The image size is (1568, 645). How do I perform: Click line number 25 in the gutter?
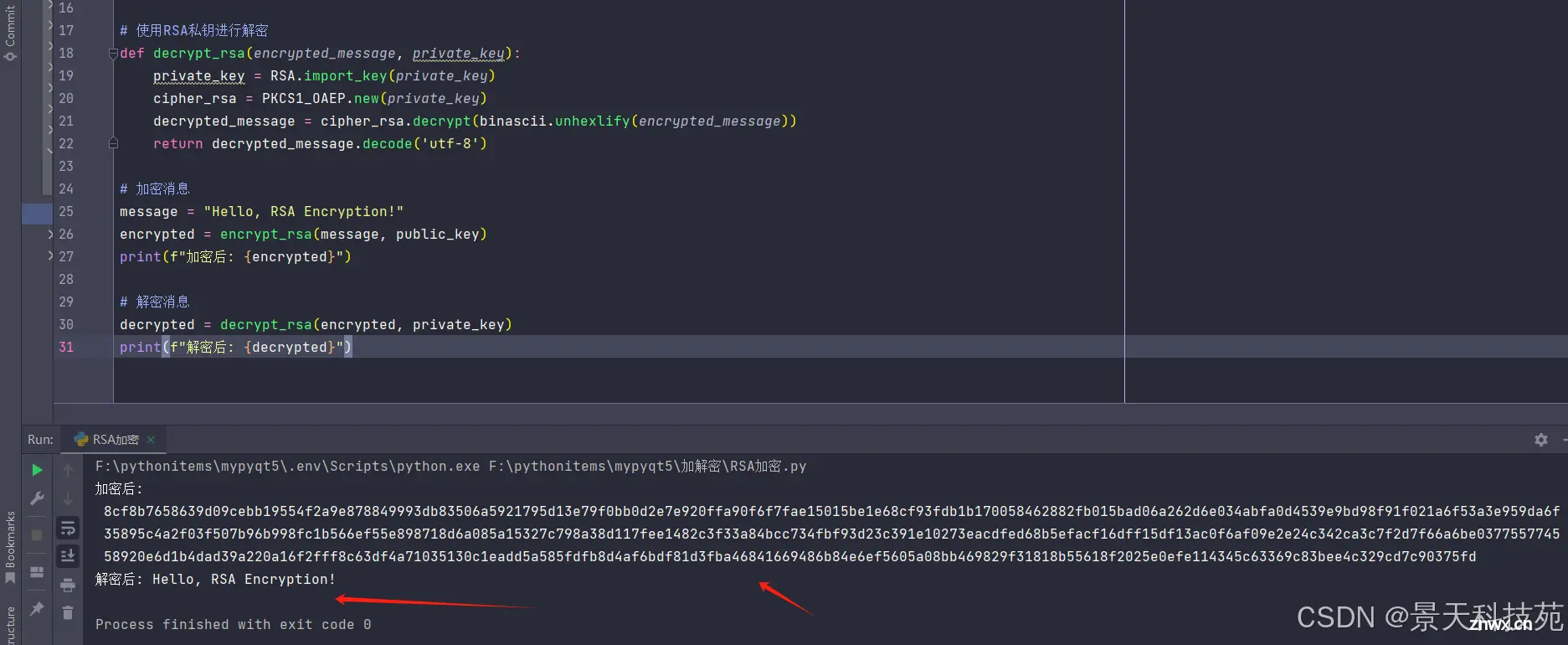pyautogui.click(x=66, y=212)
